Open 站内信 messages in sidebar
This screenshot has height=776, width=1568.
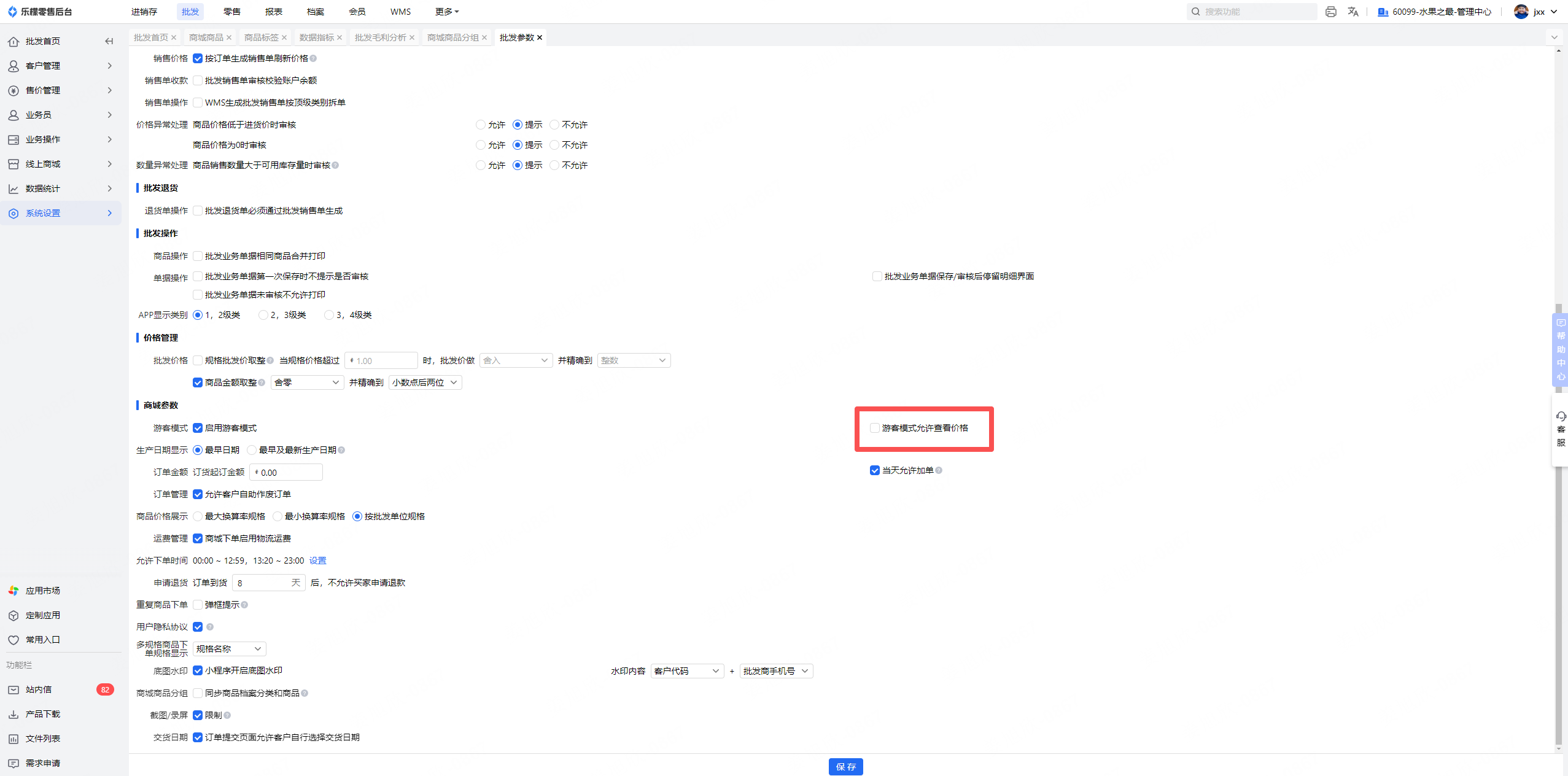(39, 689)
